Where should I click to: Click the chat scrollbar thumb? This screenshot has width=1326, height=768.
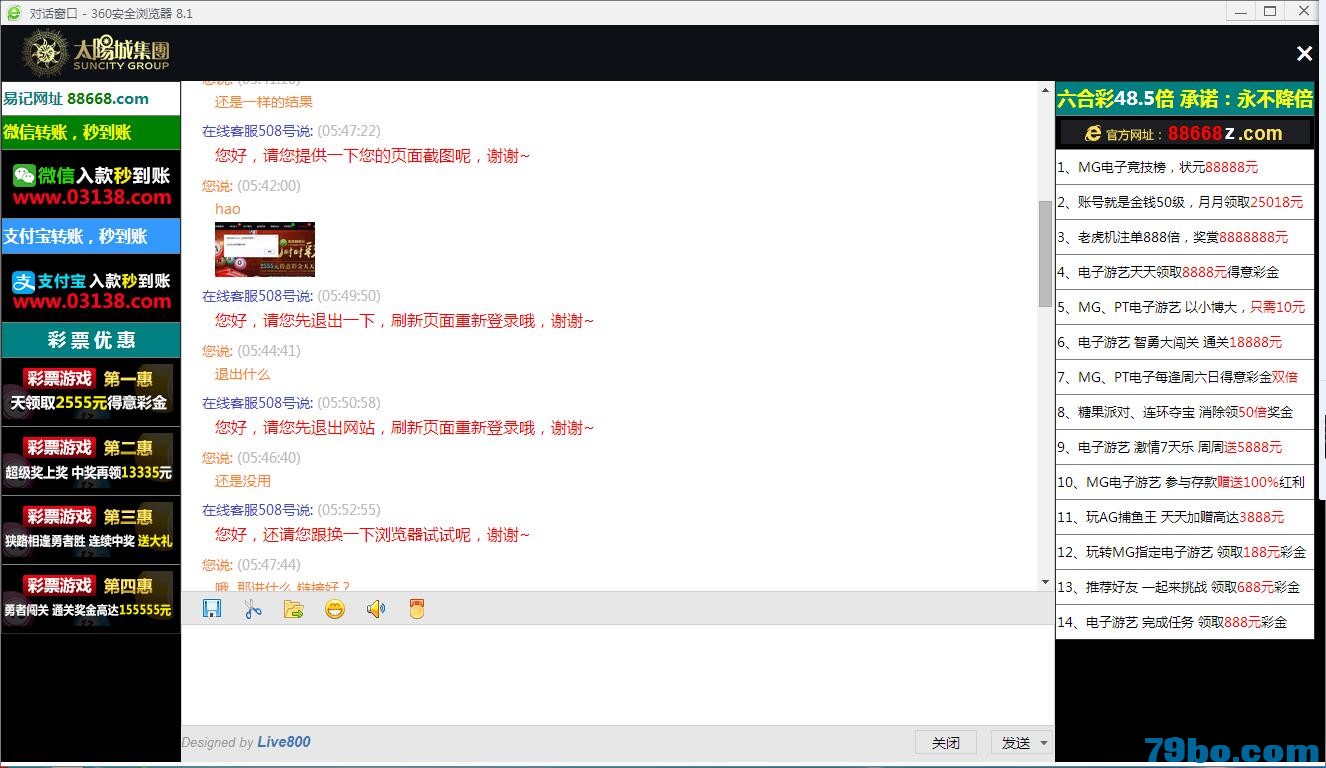[x=1046, y=253]
